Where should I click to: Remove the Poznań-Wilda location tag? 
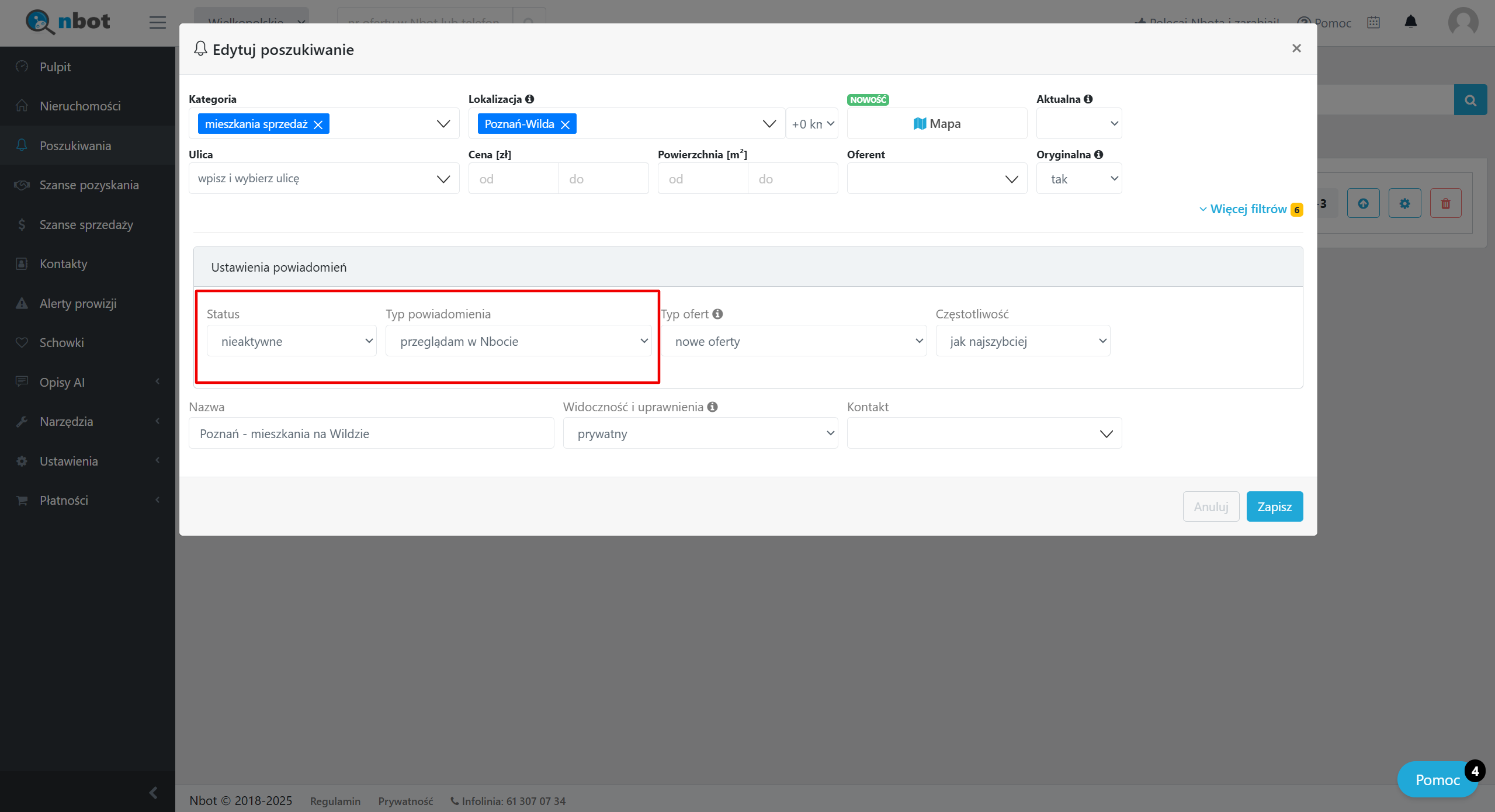(565, 124)
